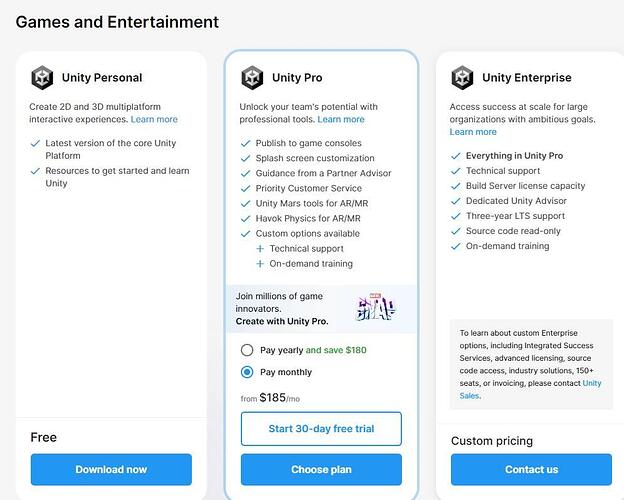
Task: Click the plus icon beside Technical support
Action: pyautogui.click(x=260, y=249)
